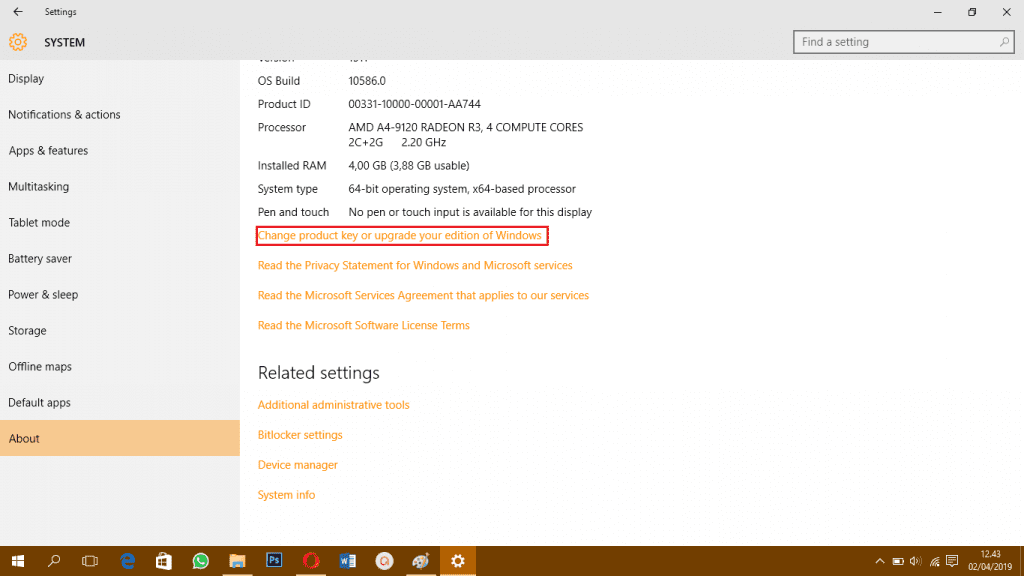Open Additional administrative tools
The height and width of the screenshot is (576, 1024).
click(x=333, y=405)
